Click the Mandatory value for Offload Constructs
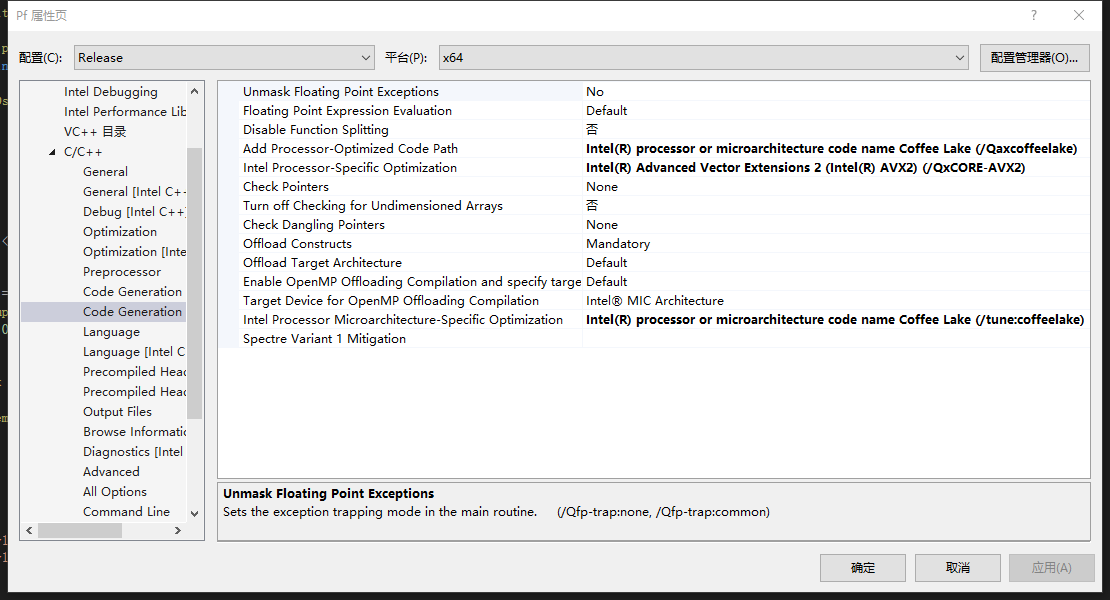This screenshot has height=600, width=1110. coord(618,243)
